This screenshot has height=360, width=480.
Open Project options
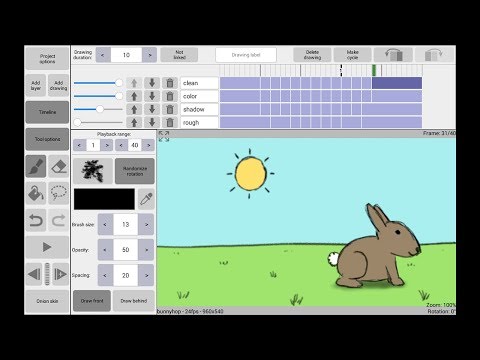[x=47, y=59]
